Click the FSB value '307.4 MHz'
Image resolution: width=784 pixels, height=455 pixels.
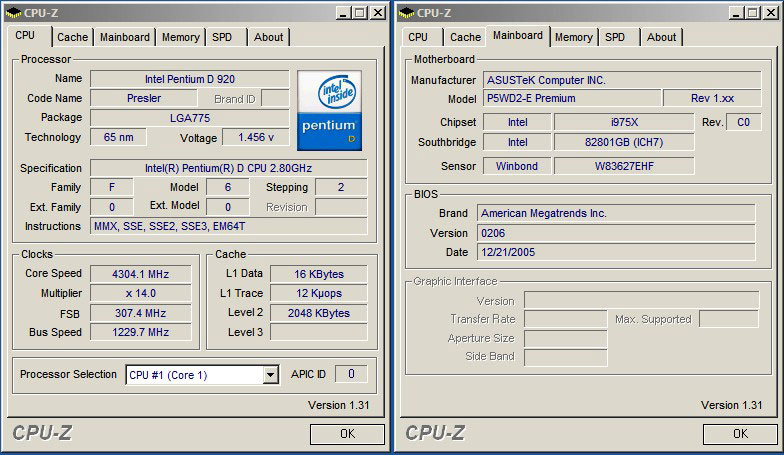point(140,313)
